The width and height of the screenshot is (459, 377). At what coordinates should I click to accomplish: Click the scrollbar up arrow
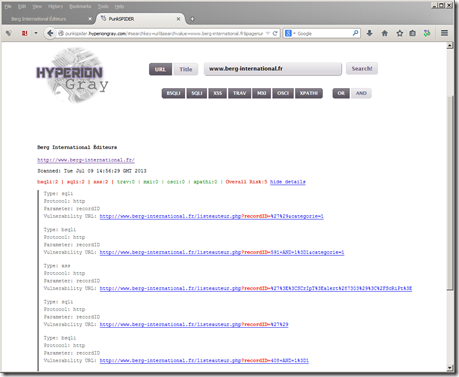(x=450, y=46)
